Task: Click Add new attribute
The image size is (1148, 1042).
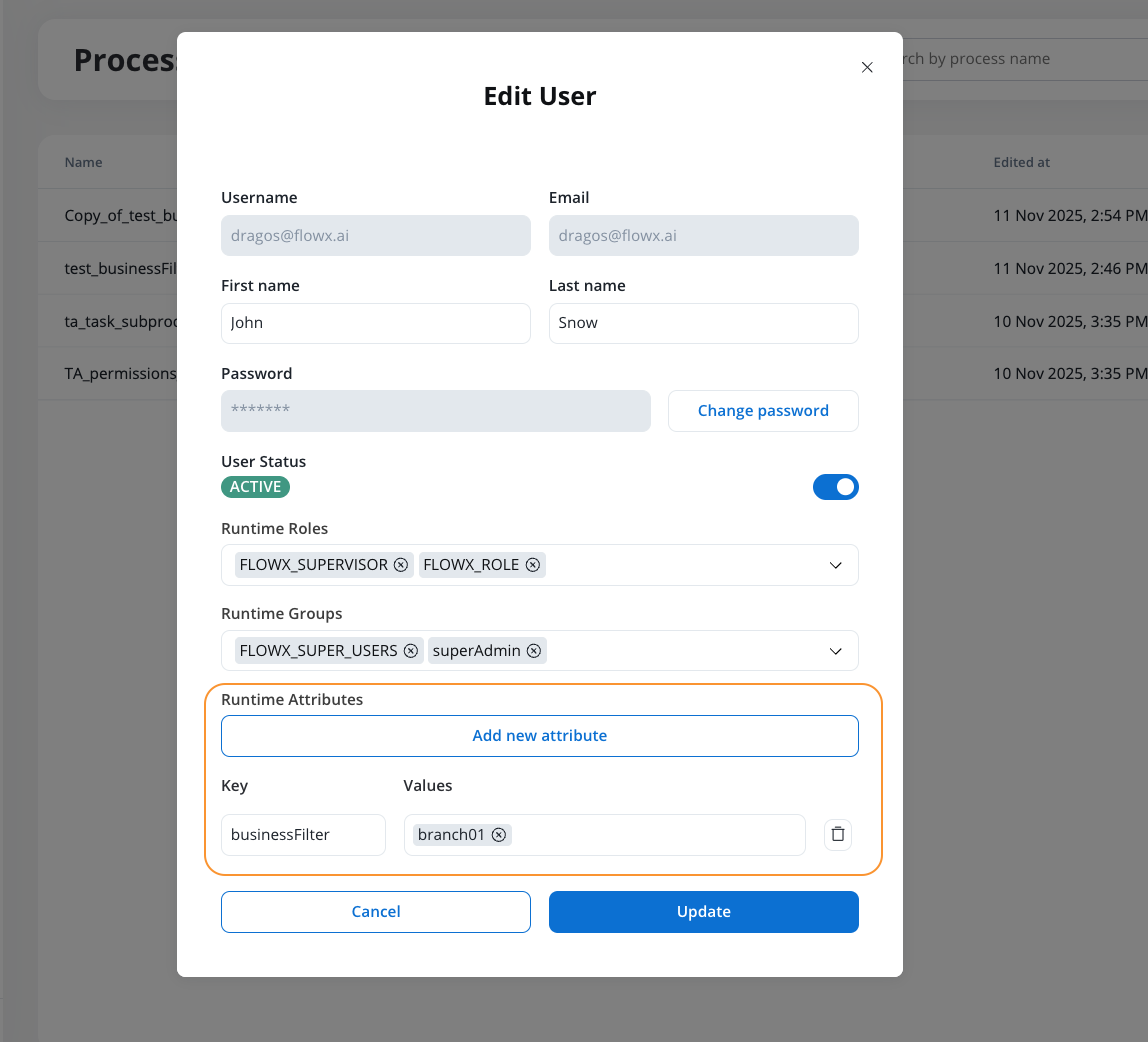Action: click(x=539, y=735)
